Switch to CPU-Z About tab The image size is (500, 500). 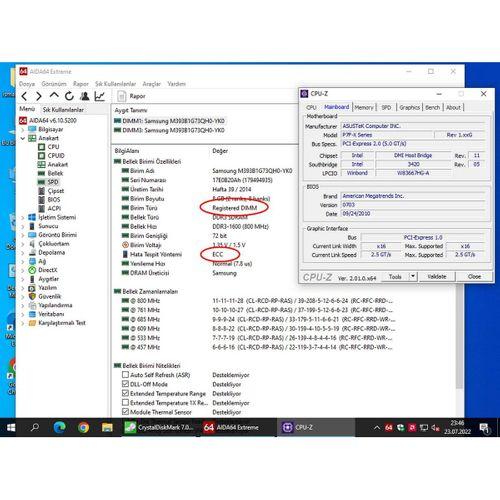coord(453,108)
